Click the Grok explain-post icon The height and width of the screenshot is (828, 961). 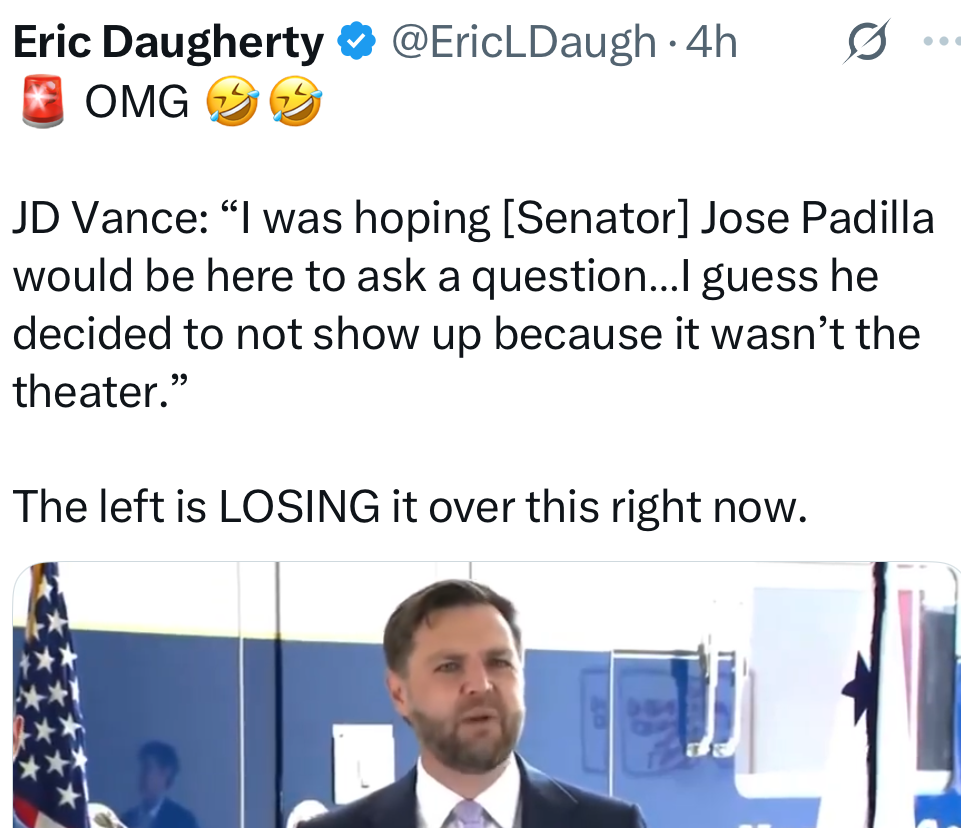pyautogui.click(x=867, y=43)
